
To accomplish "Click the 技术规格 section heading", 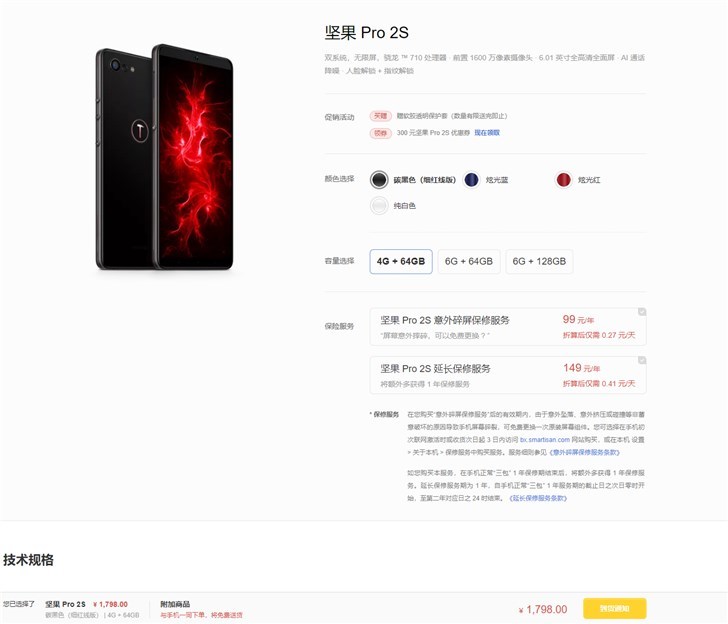I will click(x=28, y=560).
